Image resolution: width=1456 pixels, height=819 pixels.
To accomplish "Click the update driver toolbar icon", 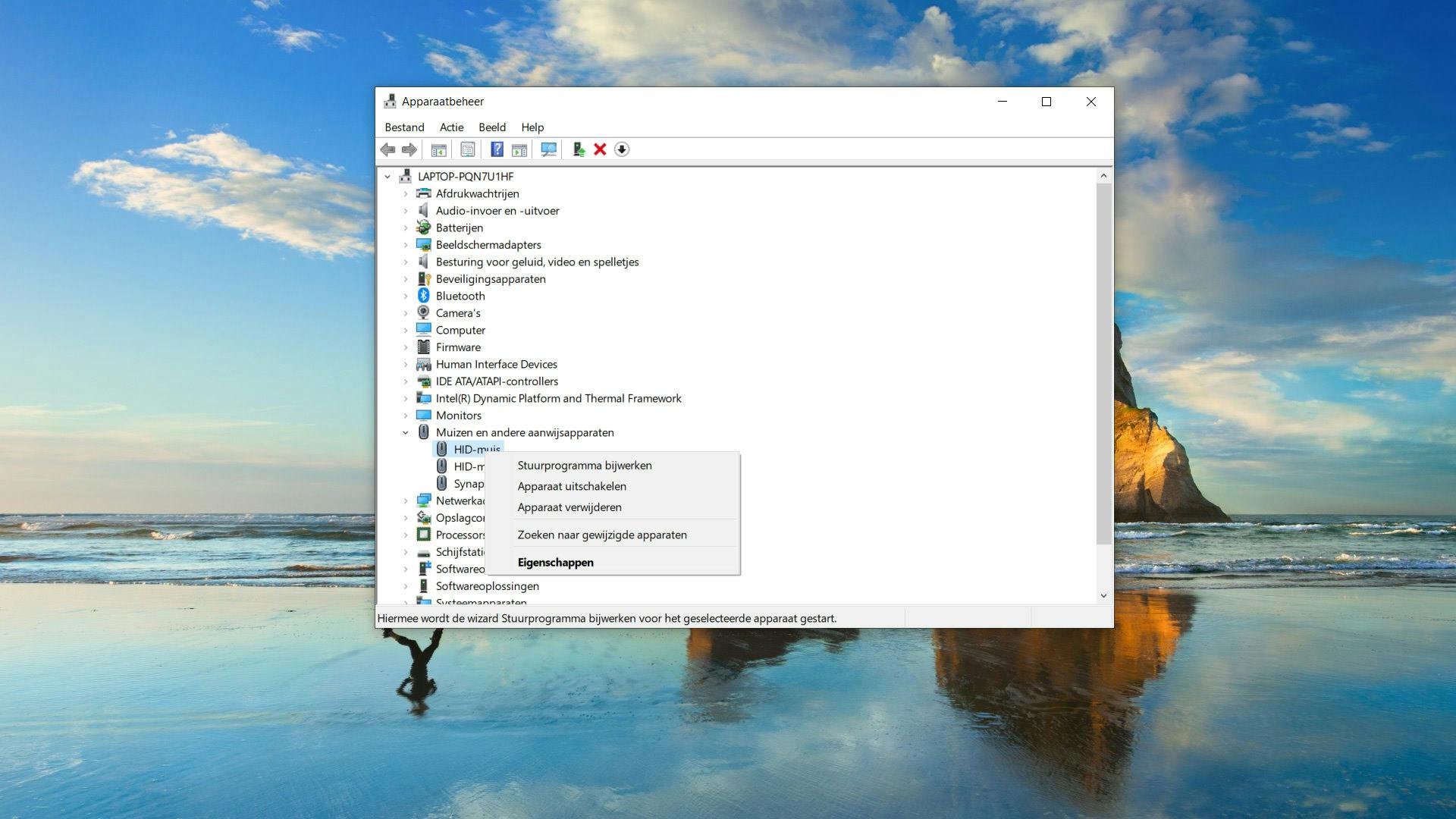I will point(579,149).
